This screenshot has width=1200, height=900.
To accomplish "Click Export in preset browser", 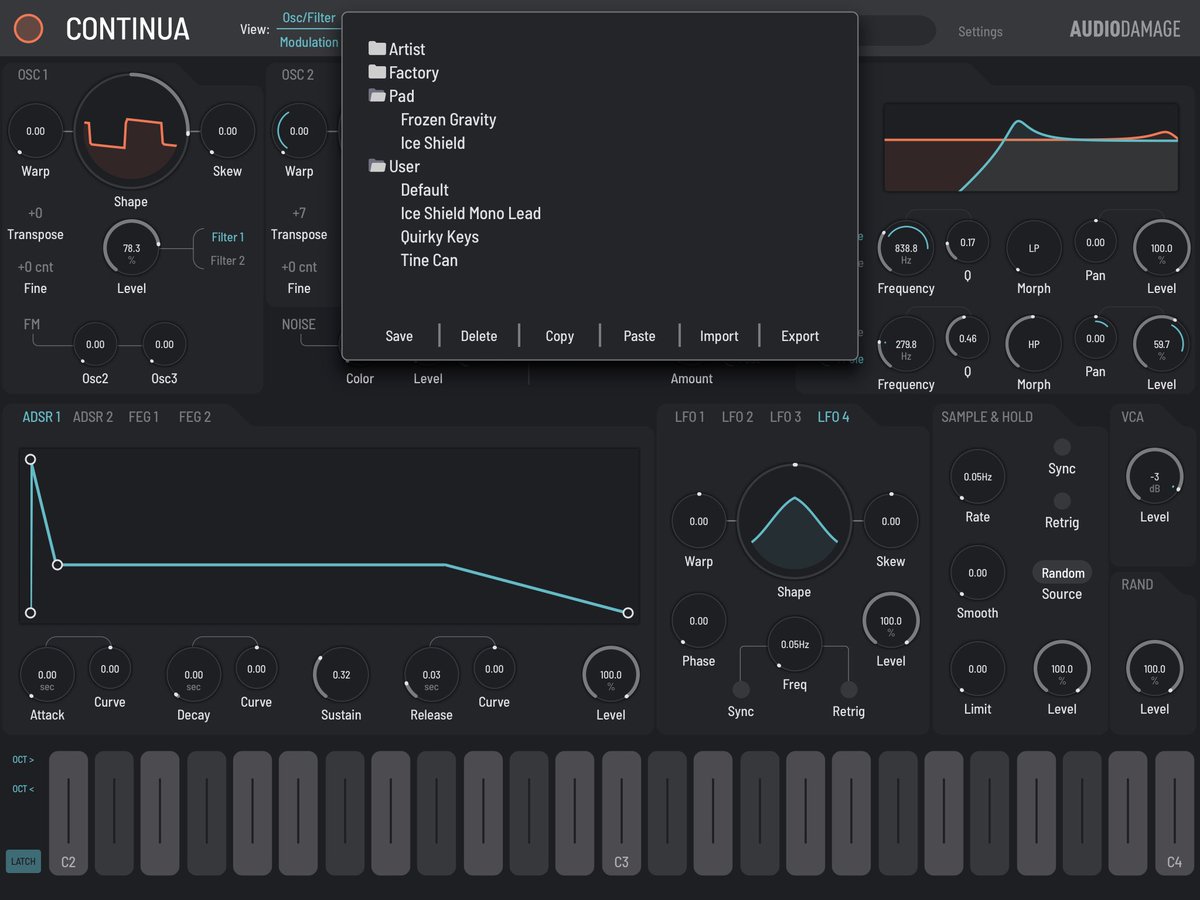I will click(800, 336).
